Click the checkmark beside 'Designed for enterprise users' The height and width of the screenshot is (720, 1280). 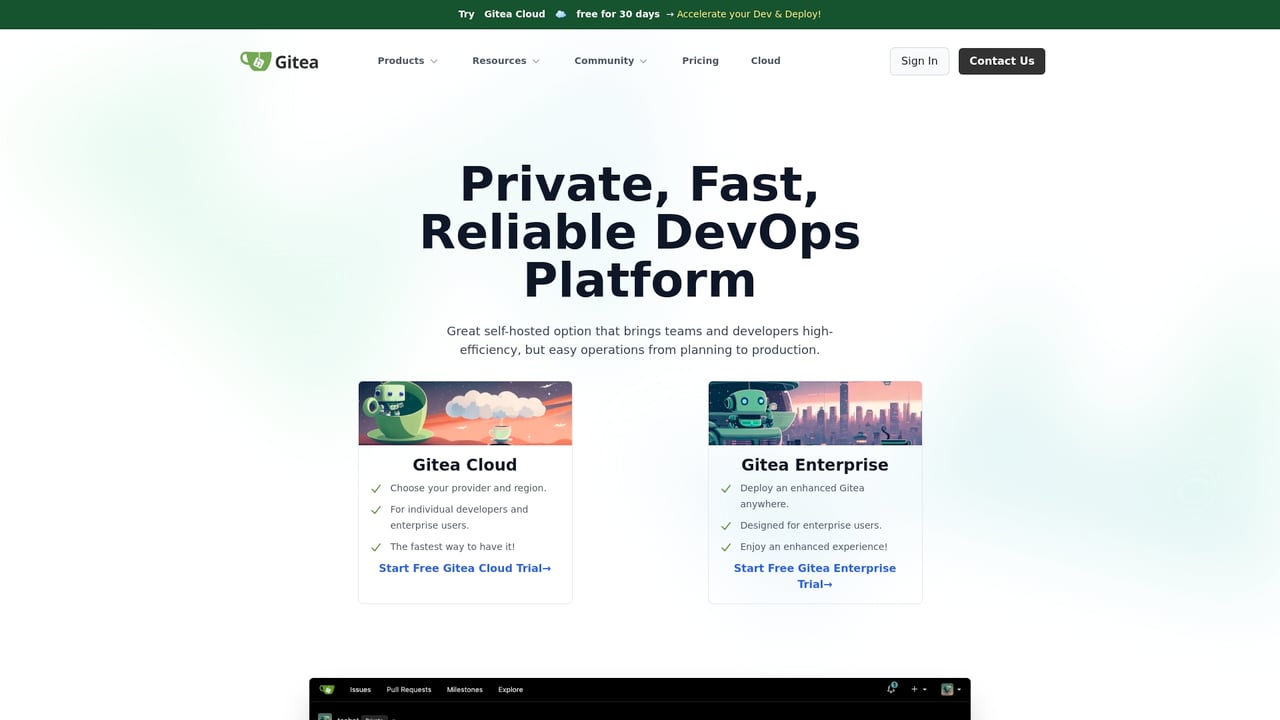tap(726, 525)
